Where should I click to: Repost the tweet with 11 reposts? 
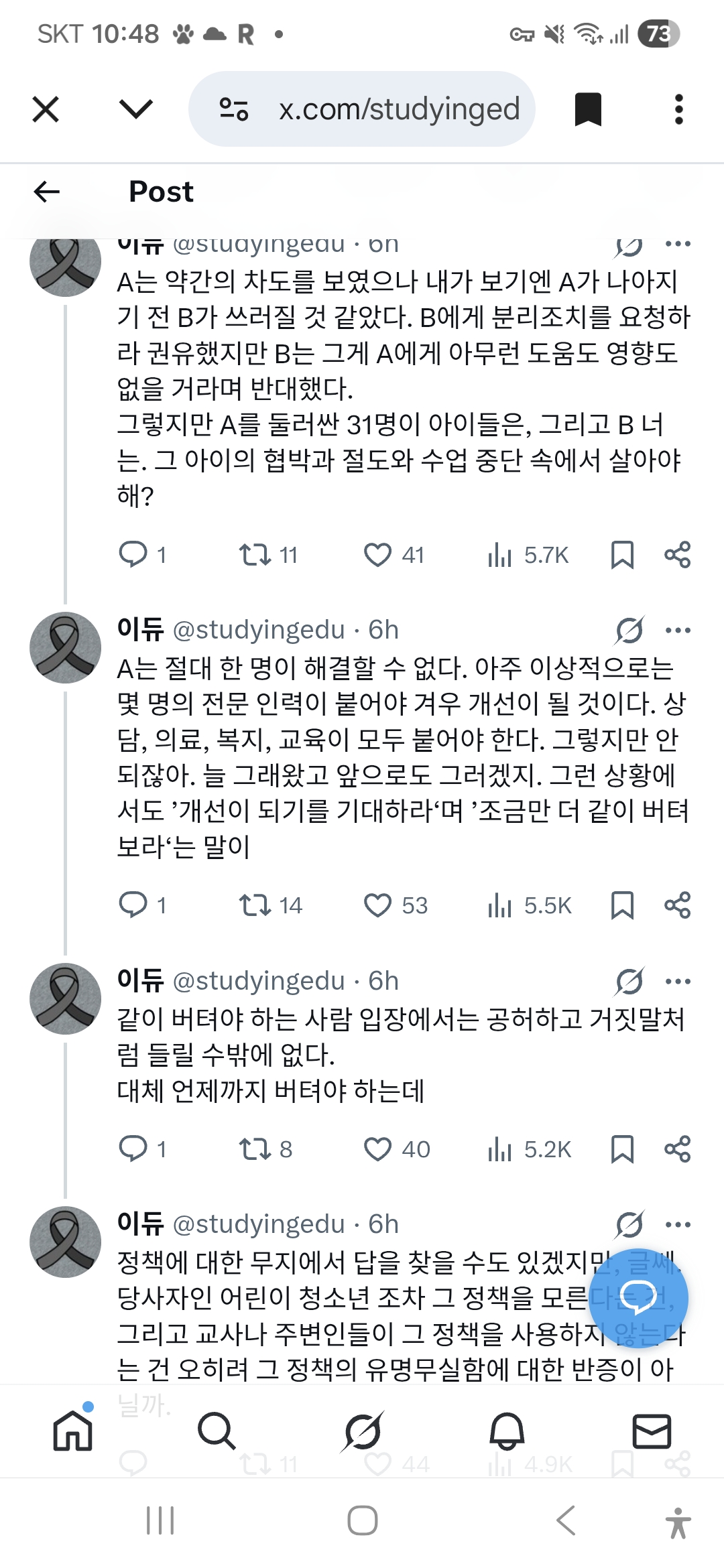(x=255, y=554)
